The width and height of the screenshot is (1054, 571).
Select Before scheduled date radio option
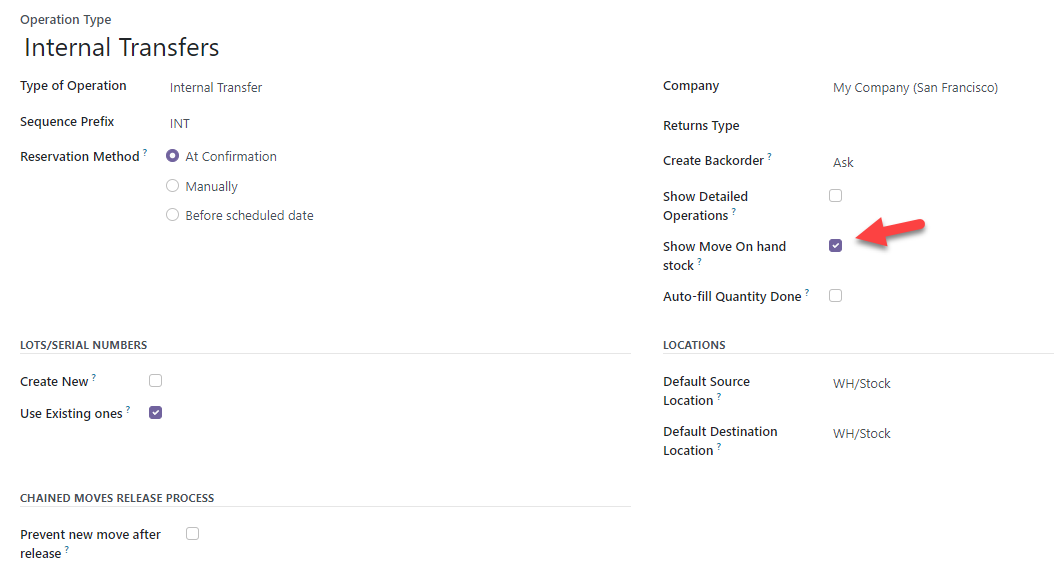pos(173,215)
